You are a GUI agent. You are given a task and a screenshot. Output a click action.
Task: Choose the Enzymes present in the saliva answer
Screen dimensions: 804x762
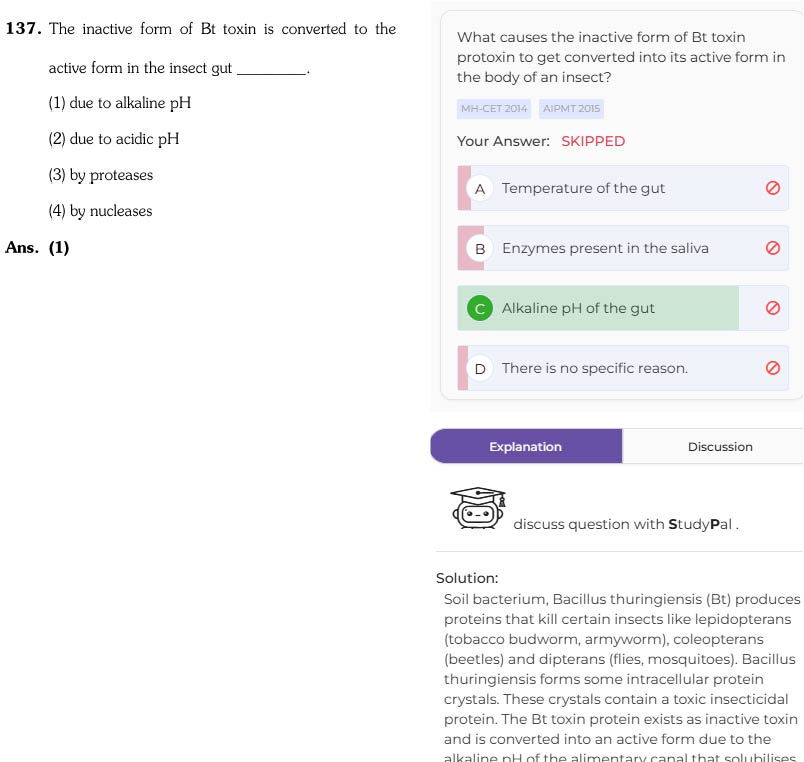click(623, 248)
